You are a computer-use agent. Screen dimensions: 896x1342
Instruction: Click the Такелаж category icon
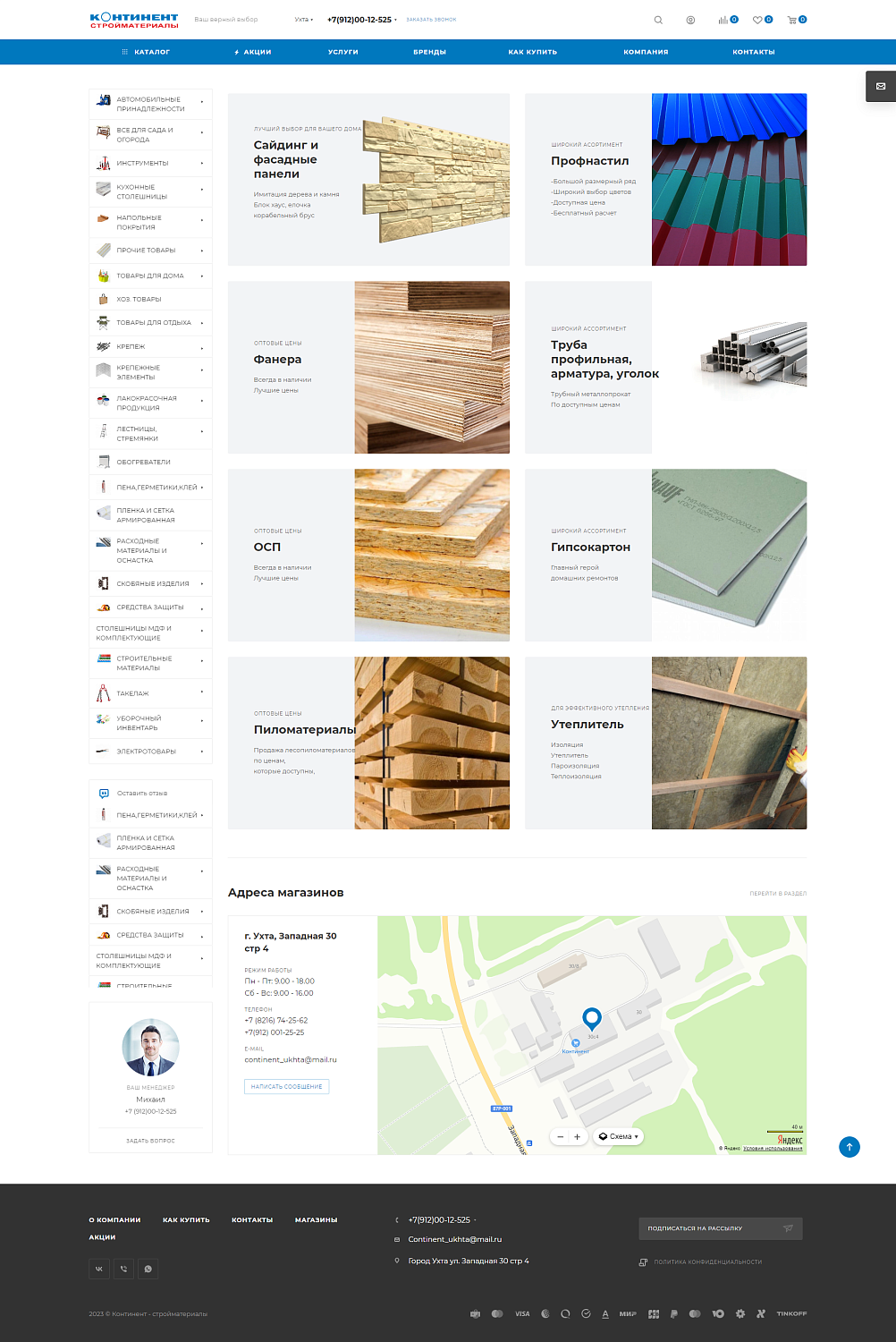click(x=104, y=692)
